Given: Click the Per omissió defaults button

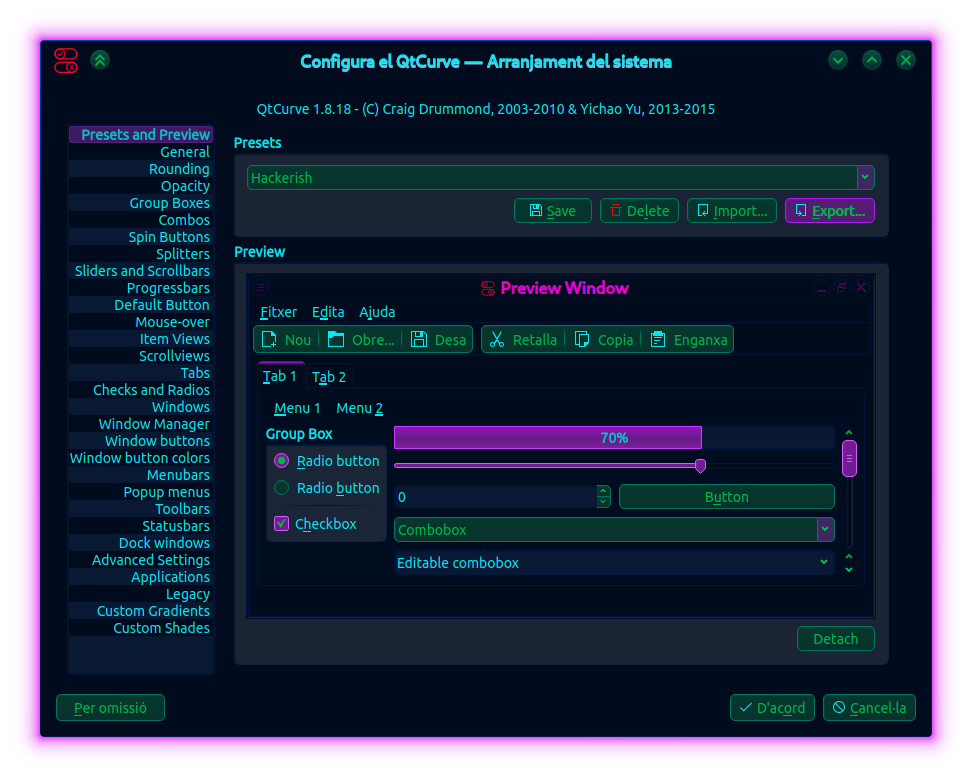Looking at the screenshot, I should (x=110, y=708).
